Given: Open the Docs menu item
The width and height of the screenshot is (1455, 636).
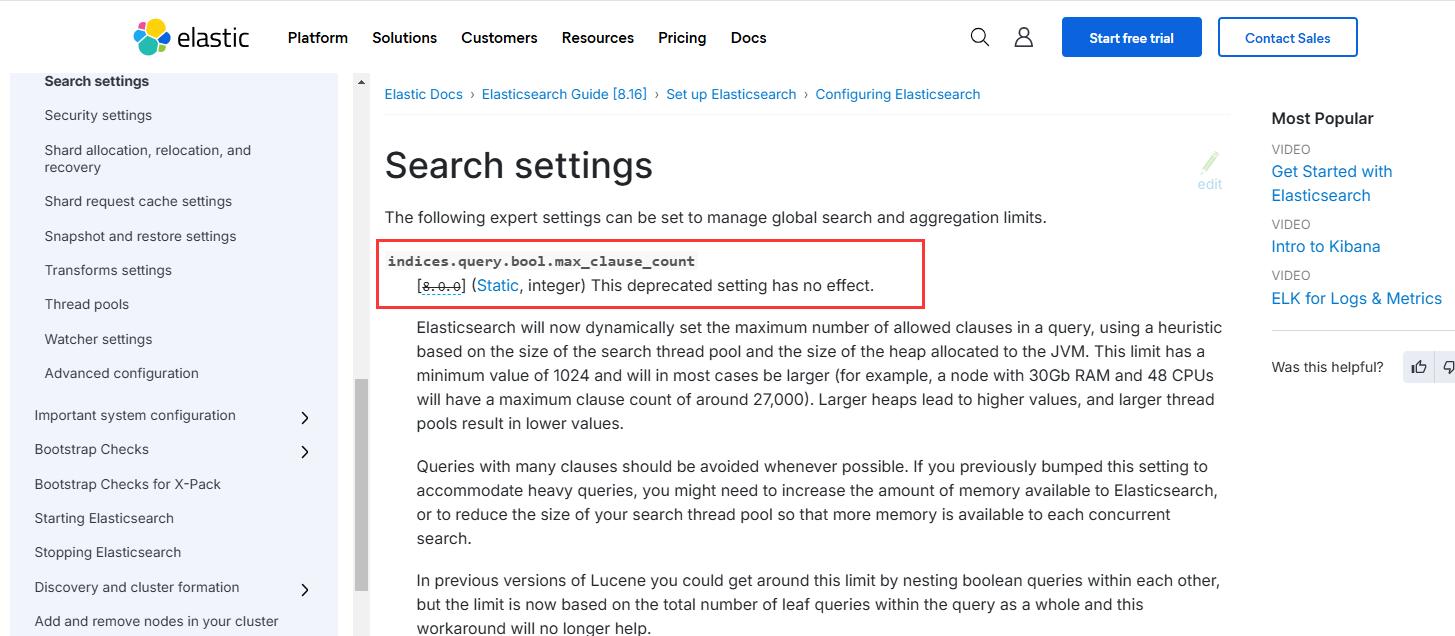Looking at the screenshot, I should pyautogui.click(x=748, y=37).
